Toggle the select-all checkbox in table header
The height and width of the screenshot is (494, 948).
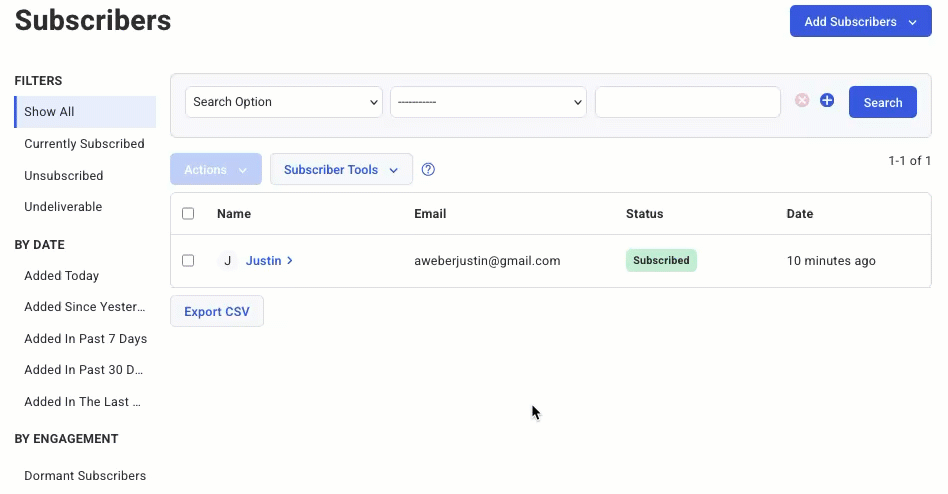[188, 214]
